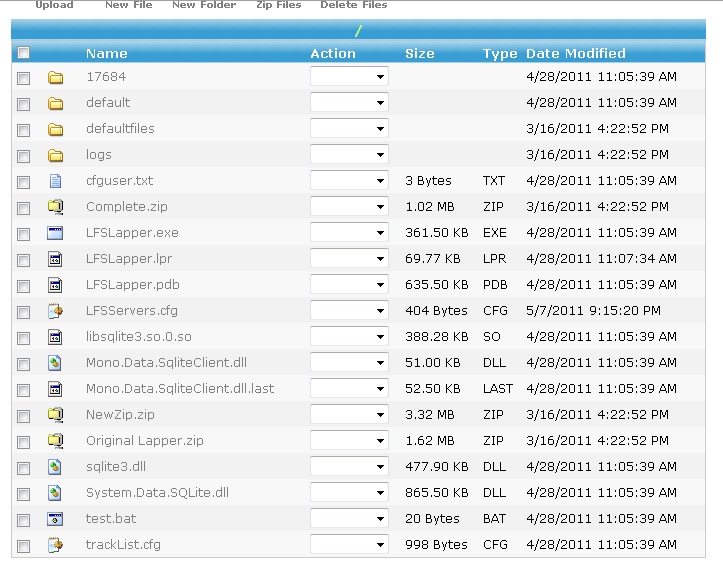The width and height of the screenshot is (723, 563).
Task: Click the file icon for libsqlite3.so.0.so
Action: coord(55,338)
